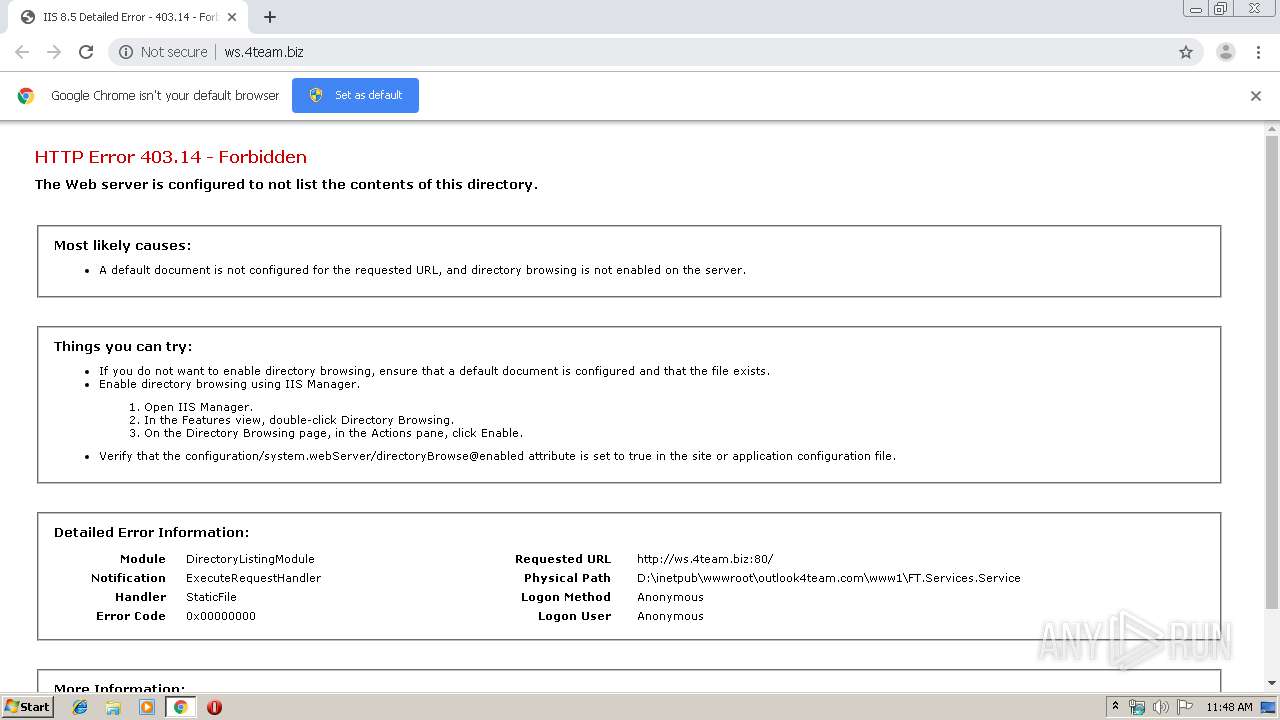Show hidden system tray icons
The width and height of the screenshot is (1280, 720).
tap(1115, 707)
